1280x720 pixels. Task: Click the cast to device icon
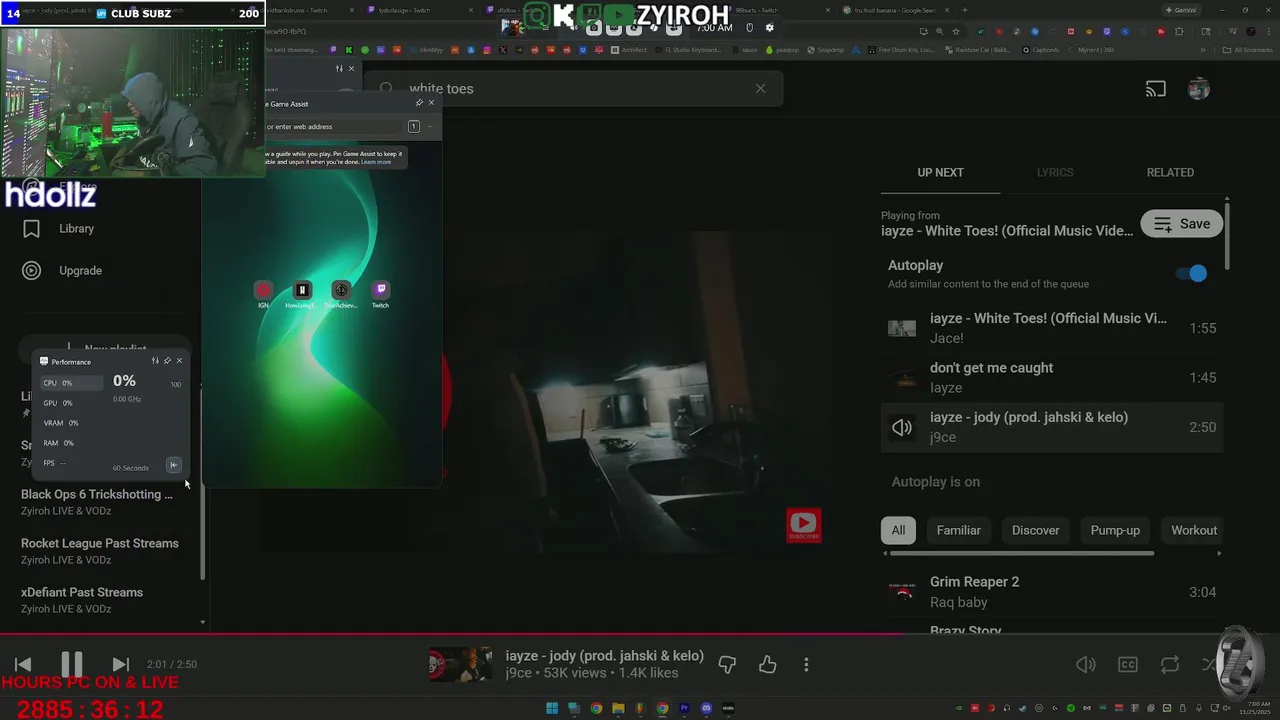(x=1156, y=89)
